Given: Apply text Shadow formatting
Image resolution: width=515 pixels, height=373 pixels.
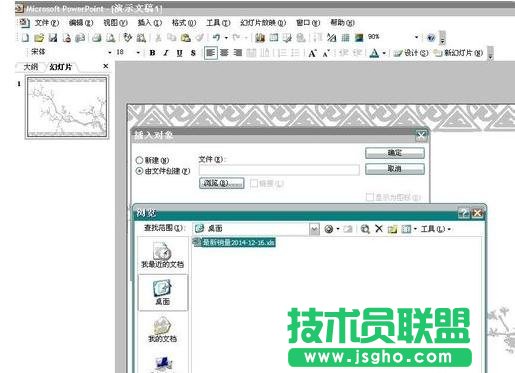Looking at the screenshot, I should tap(193, 53).
